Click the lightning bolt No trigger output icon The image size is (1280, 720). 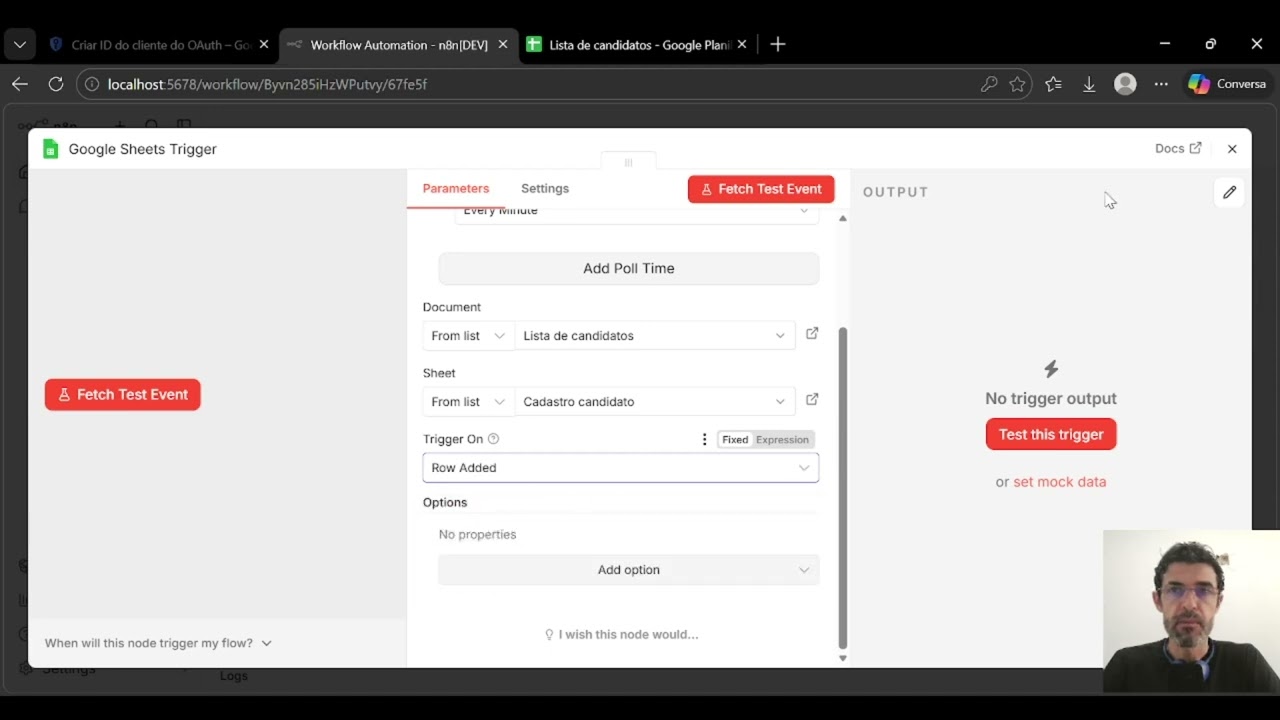click(x=1051, y=369)
